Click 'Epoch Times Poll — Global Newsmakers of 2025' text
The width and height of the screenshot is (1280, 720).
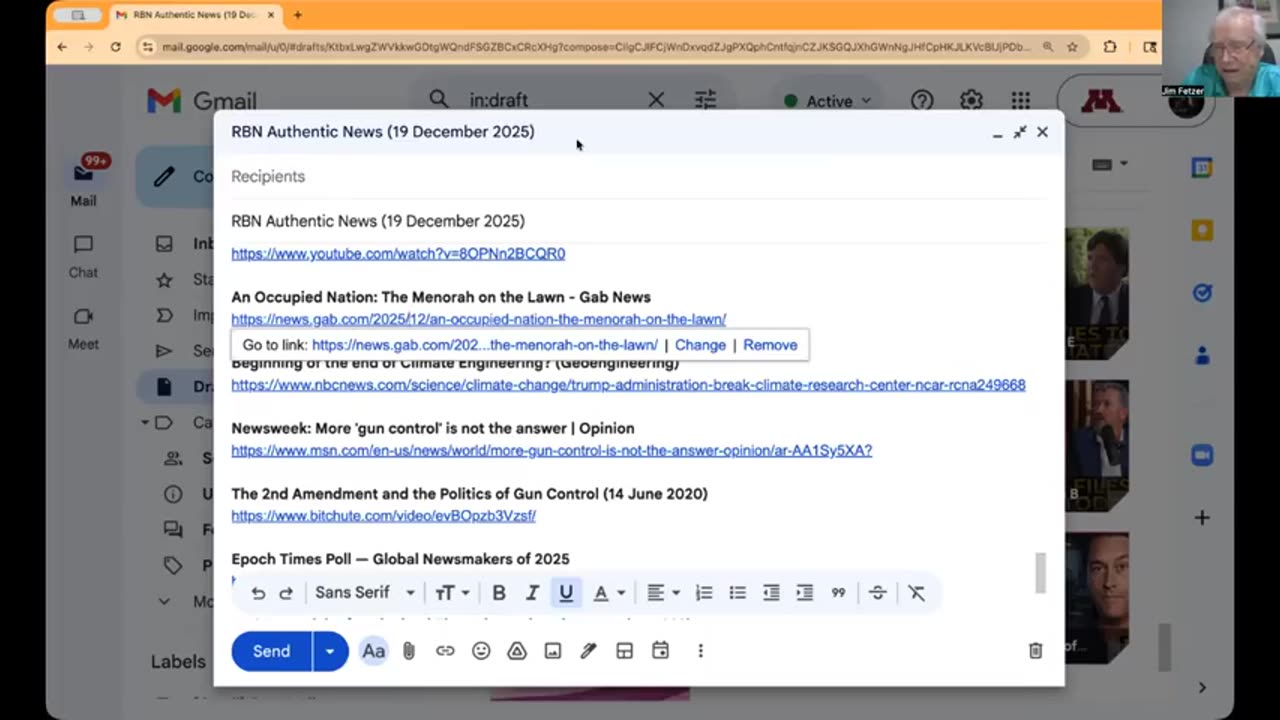400,559
